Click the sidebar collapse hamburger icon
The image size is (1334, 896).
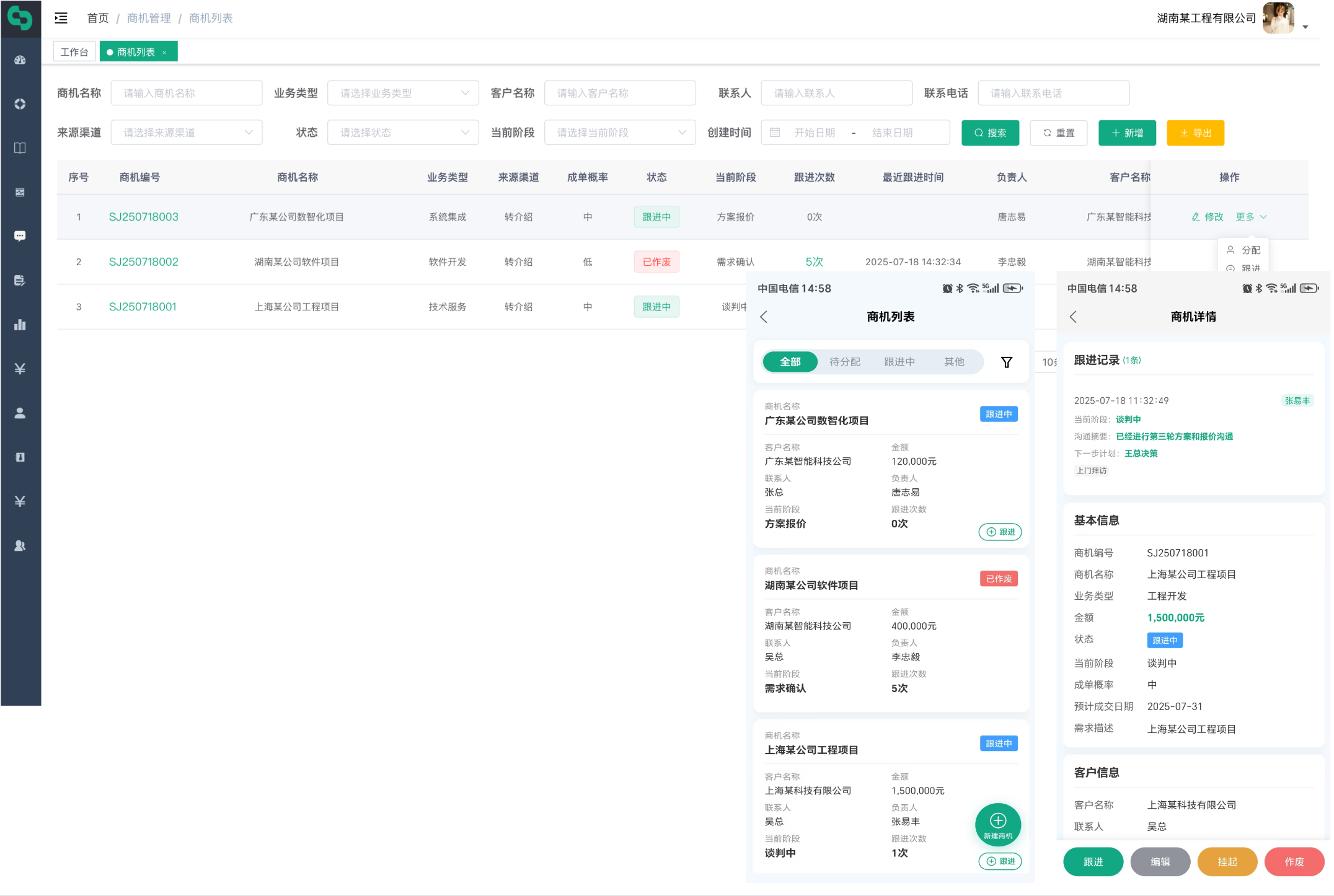(61, 18)
